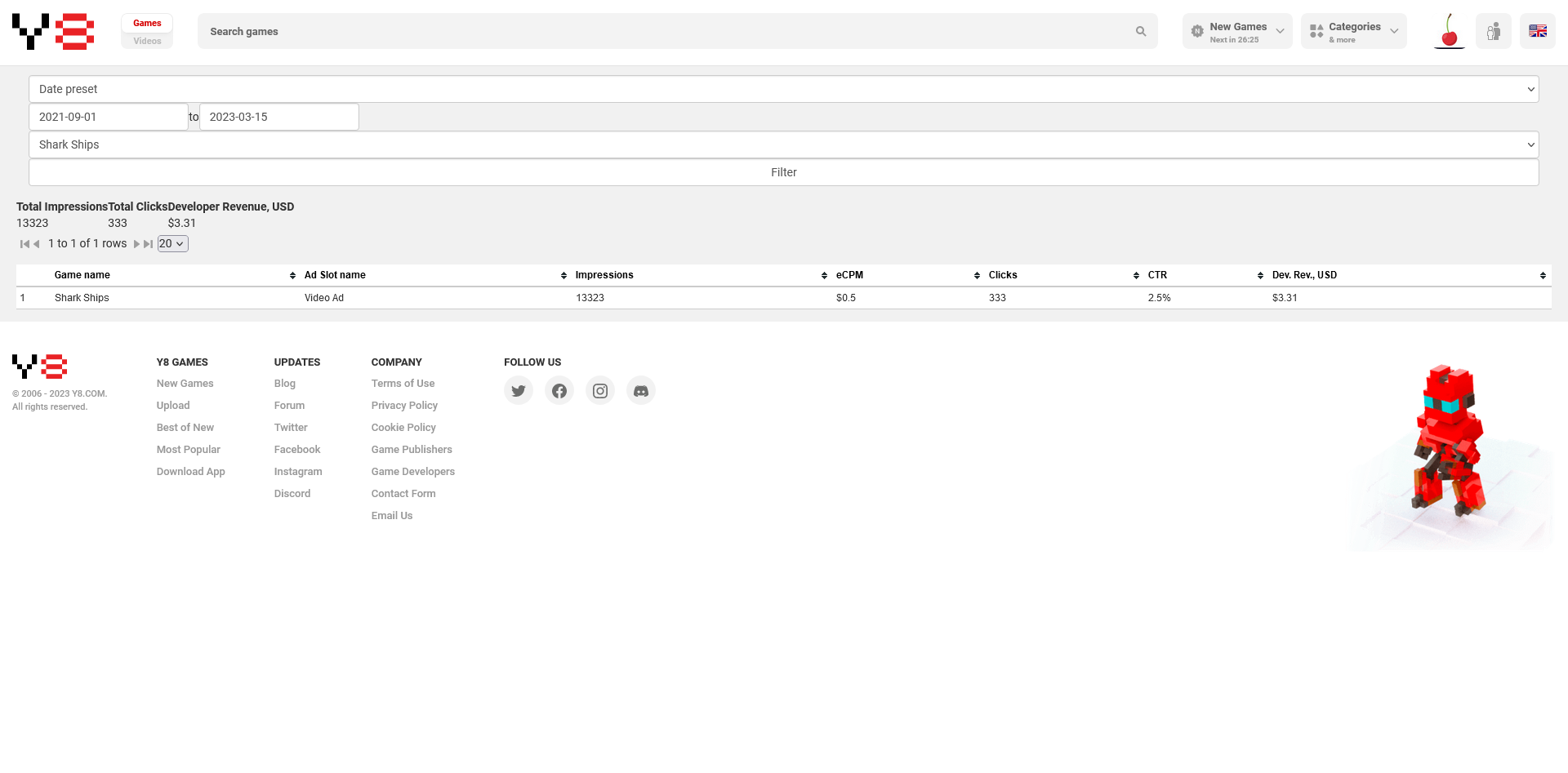Go to previous page of table
The height and width of the screenshot is (773, 1568).
click(37, 244)
